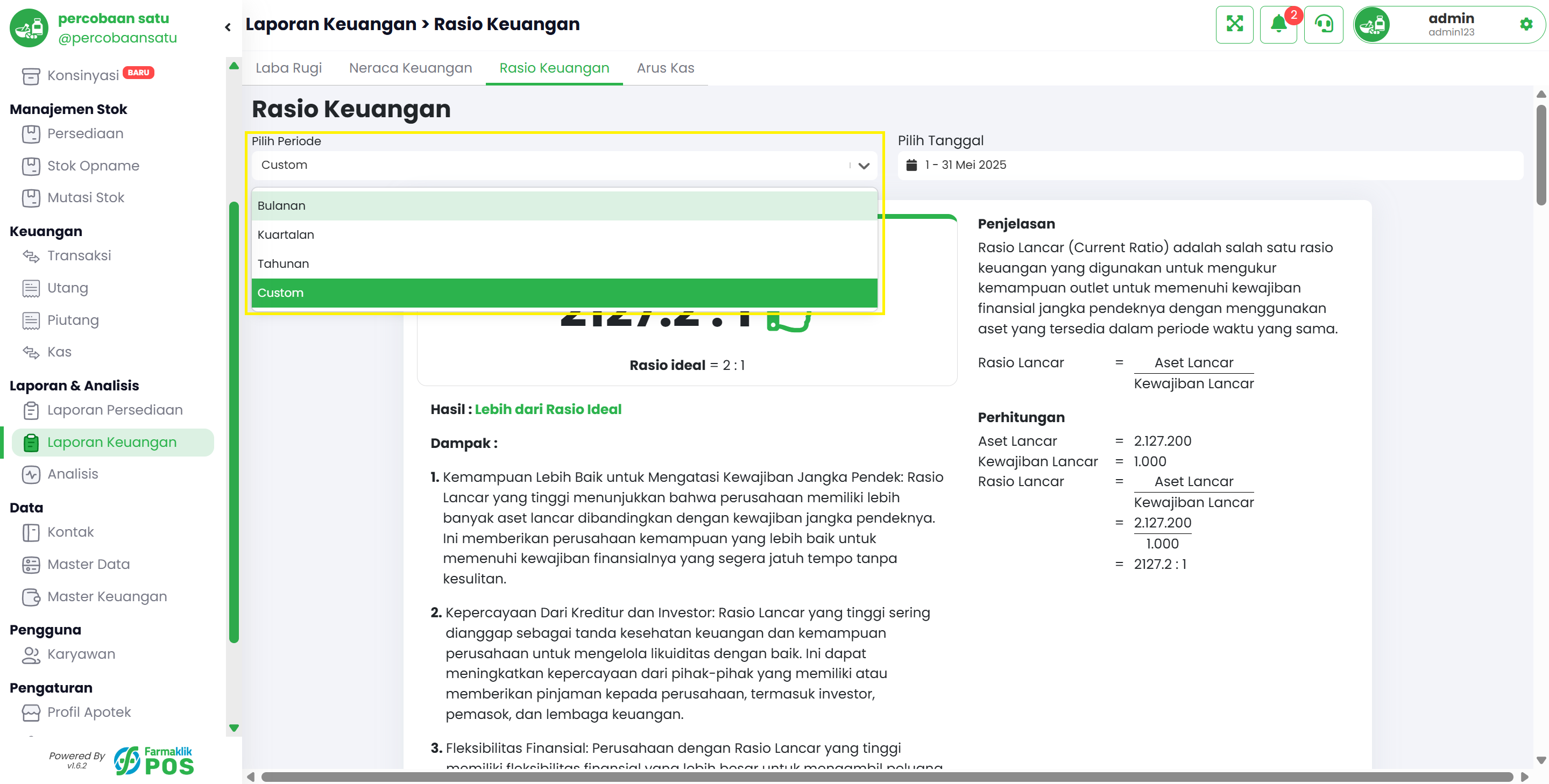Click the Master Data icon
Screen dimensions: 1549x784
tap(31, 565)
